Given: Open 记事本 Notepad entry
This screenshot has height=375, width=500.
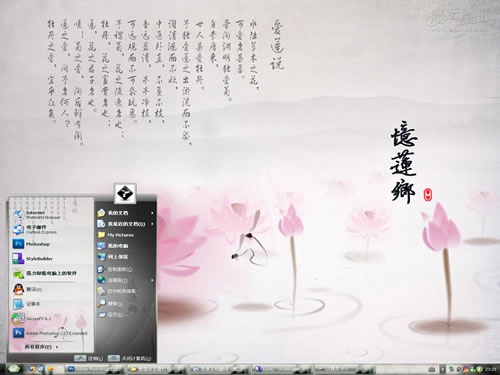Looking at the screenshot, I should click(51, 304).
